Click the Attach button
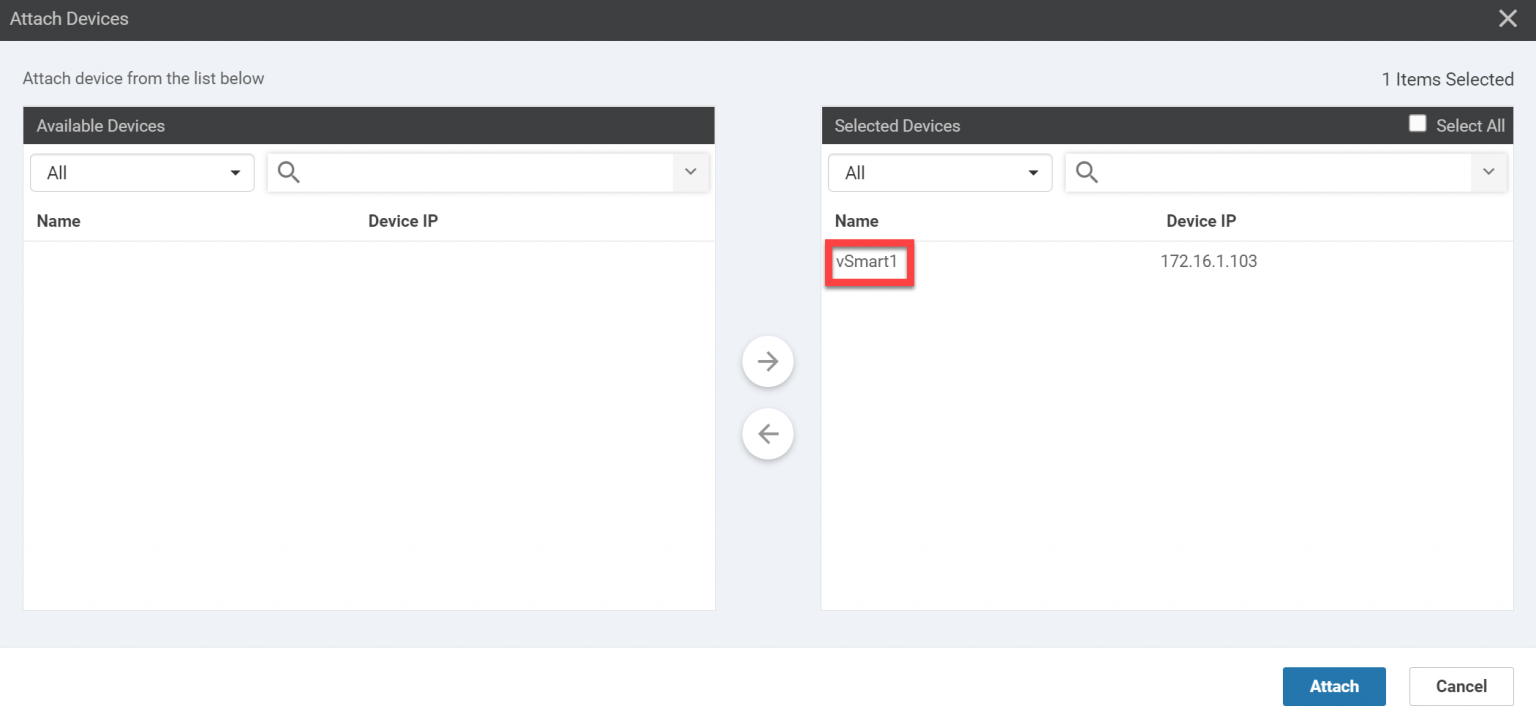Image resolution: width=1536 pixels, height=717 pixels. point(1334,686)
